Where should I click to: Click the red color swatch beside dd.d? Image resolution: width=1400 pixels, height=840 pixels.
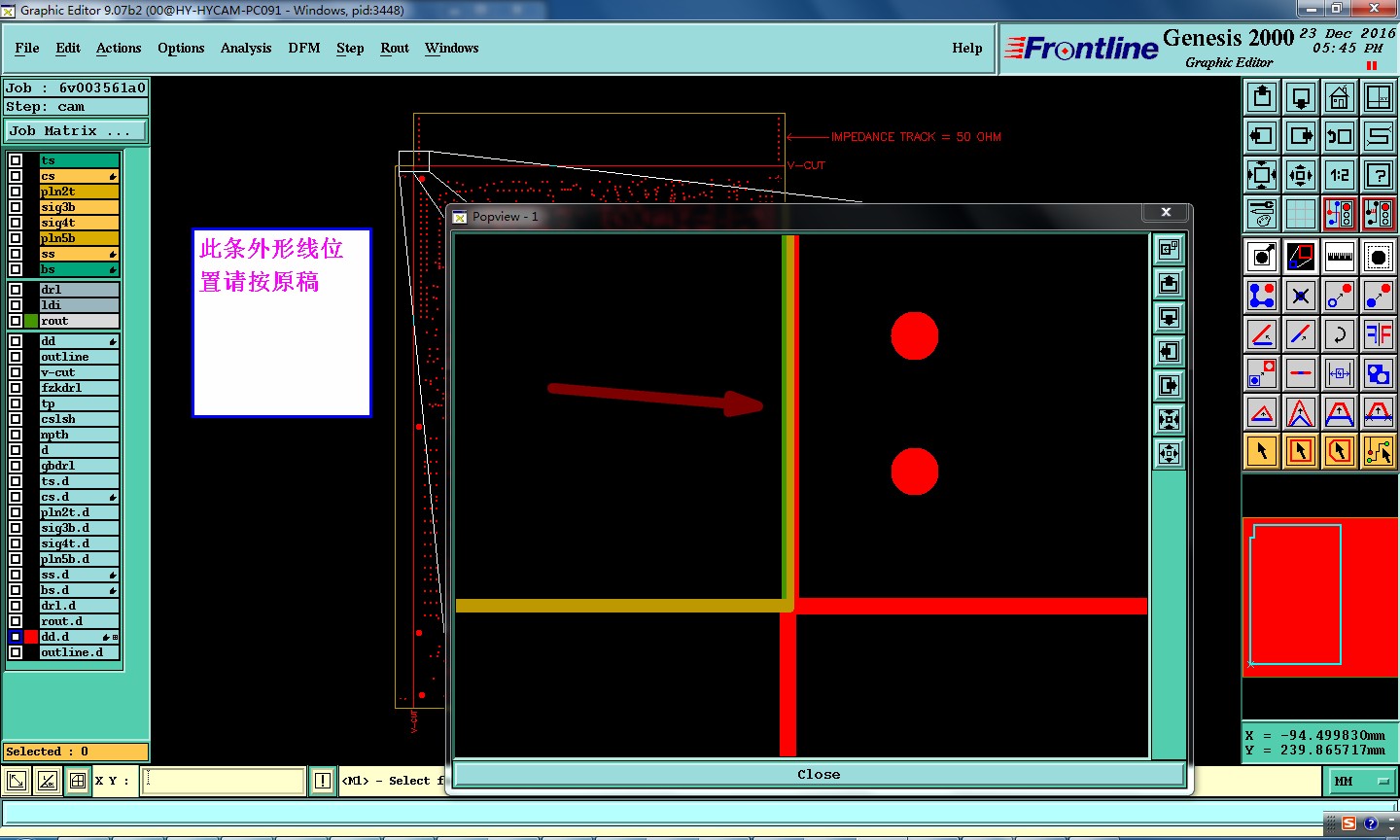(x=31, y=637)
